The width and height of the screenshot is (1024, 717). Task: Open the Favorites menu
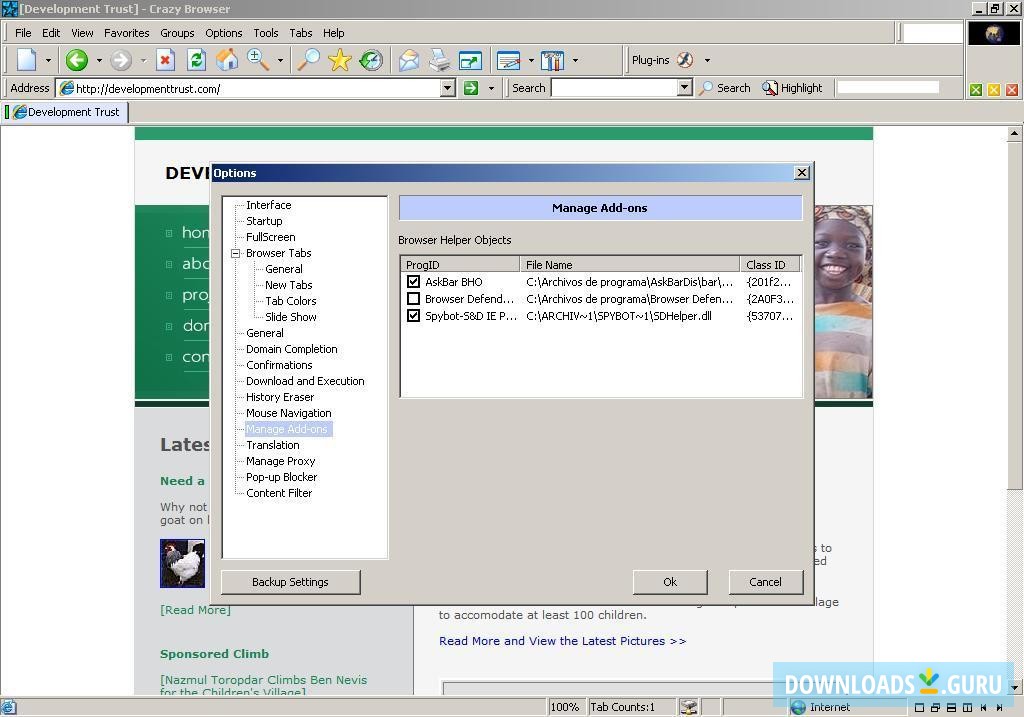pyautogui.click(x=127, y=33)
